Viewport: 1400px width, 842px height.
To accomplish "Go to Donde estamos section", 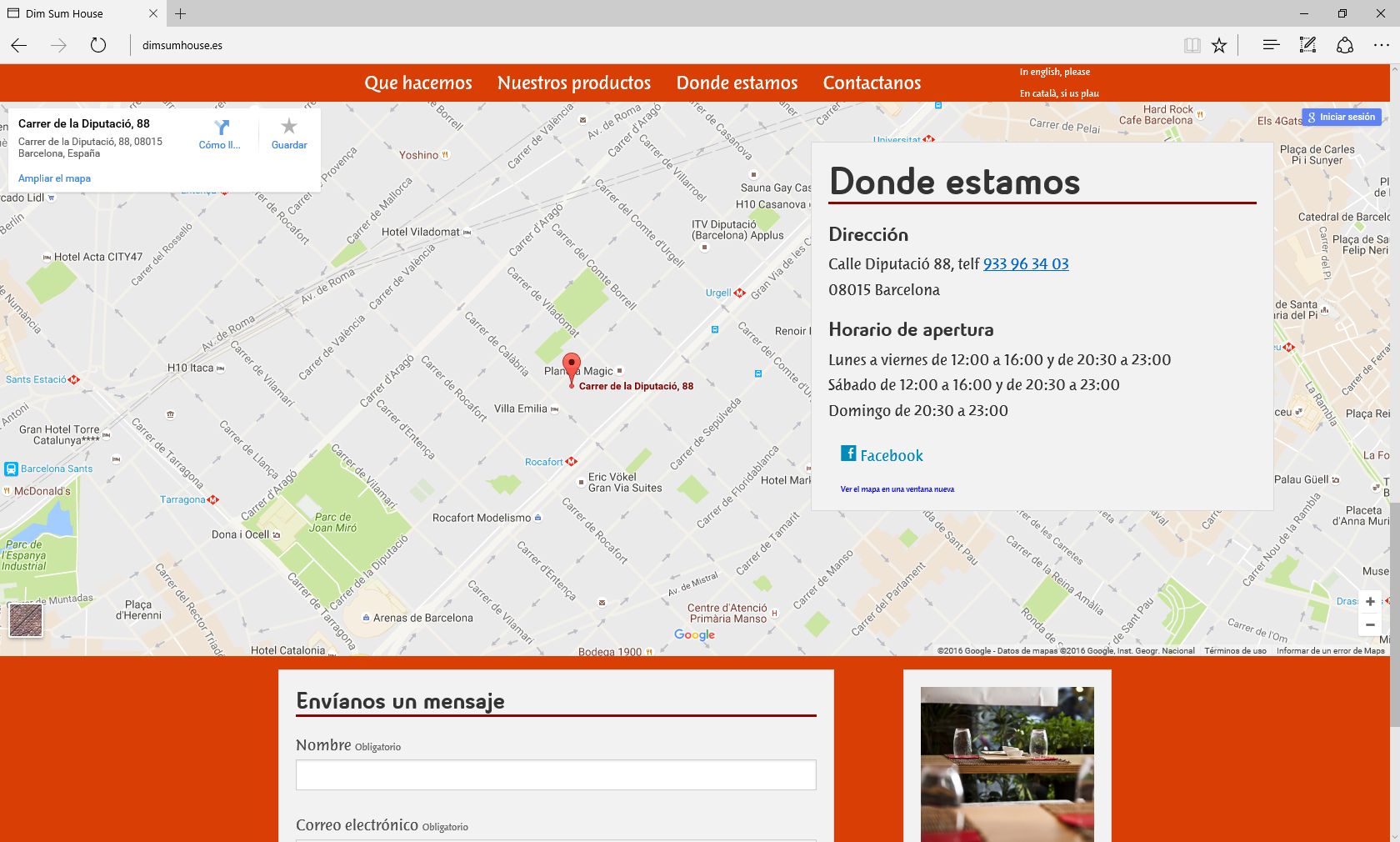I will pyautogui.click(x=737, y=83).
